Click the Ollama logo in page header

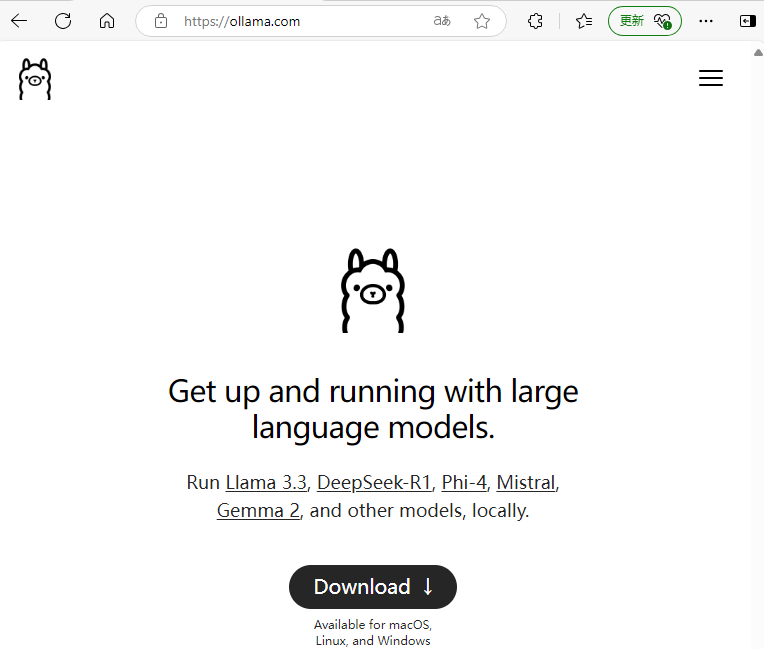coord(35,79)
